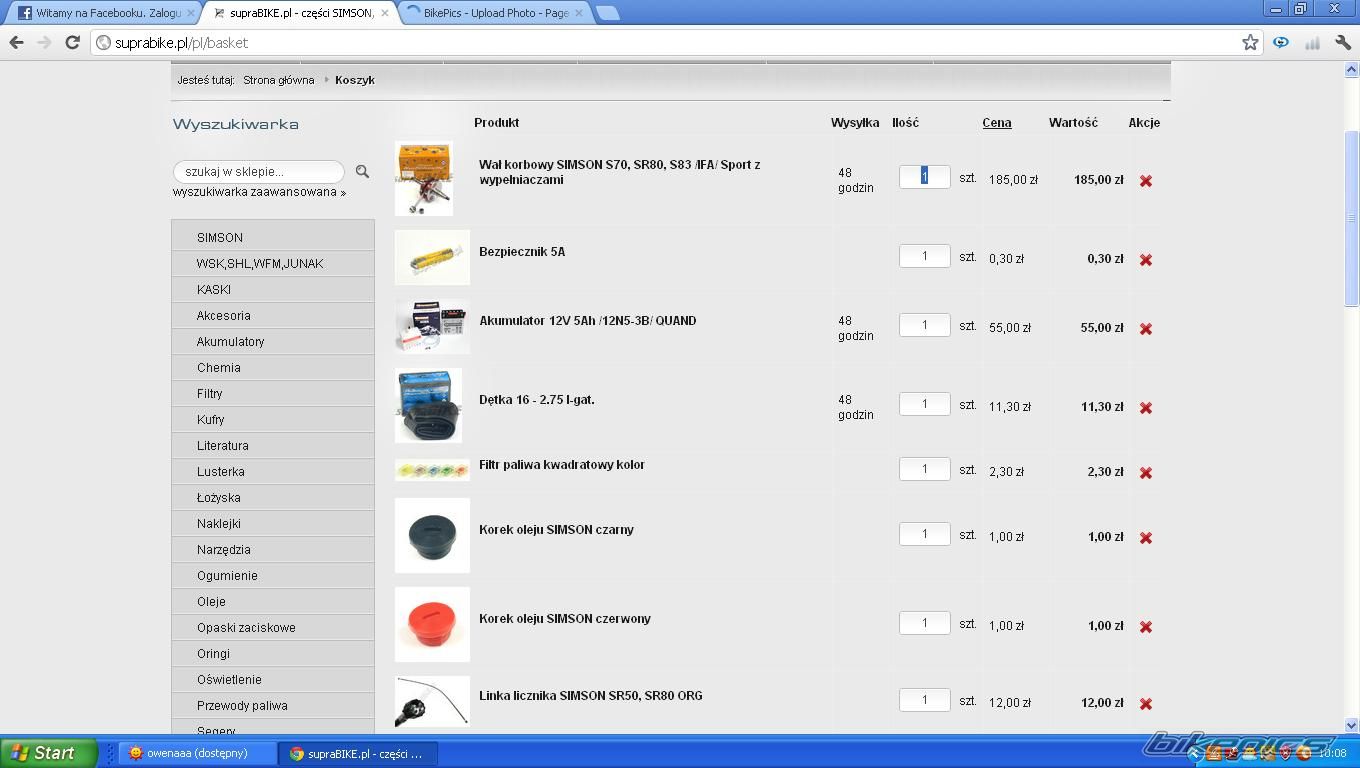The height and width of the screenshot is (768, 1360).
Task: Open owenaaa (dostępny) taskbar window
Action: point(196,753)
